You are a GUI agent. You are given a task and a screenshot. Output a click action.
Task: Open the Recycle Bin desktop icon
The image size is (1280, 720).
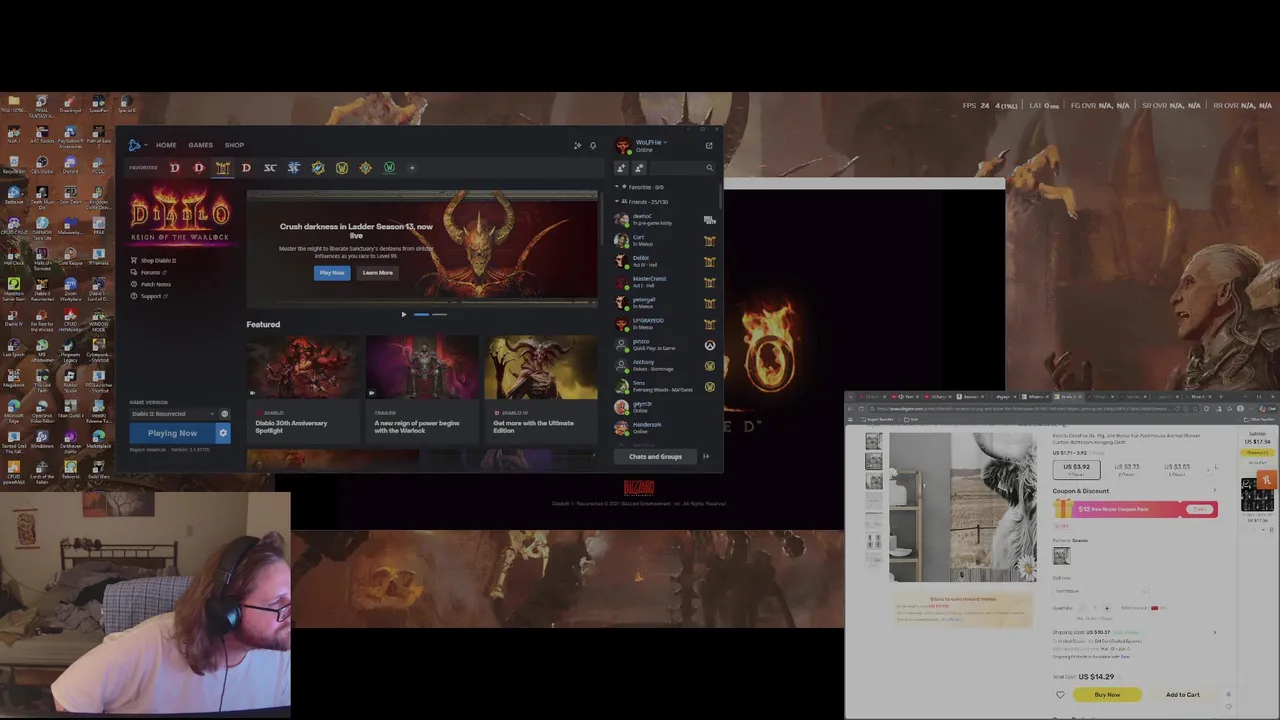[x=14, y=163]
